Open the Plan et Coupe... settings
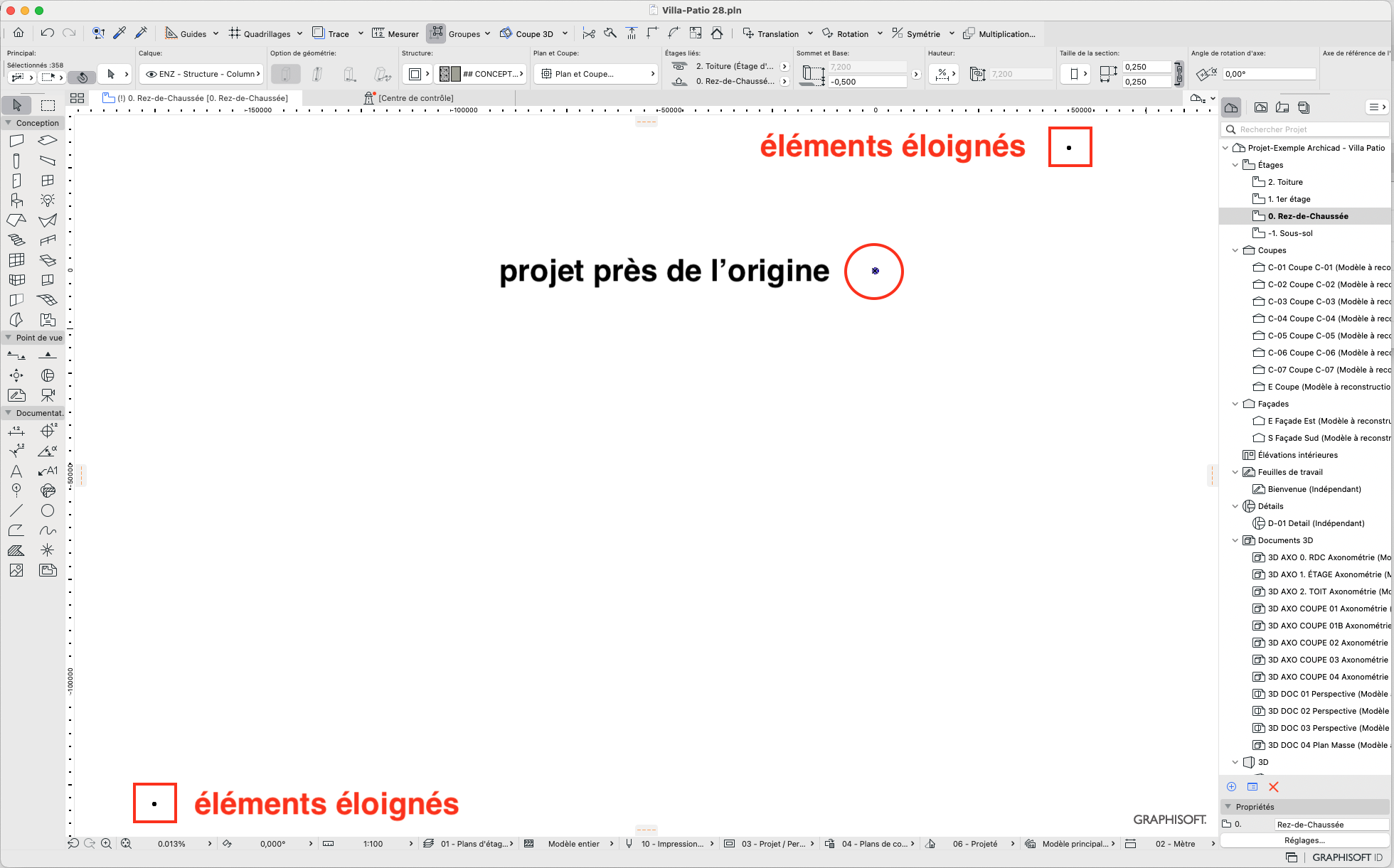This screenshot has width=1394, height=868. coord(596,74)
